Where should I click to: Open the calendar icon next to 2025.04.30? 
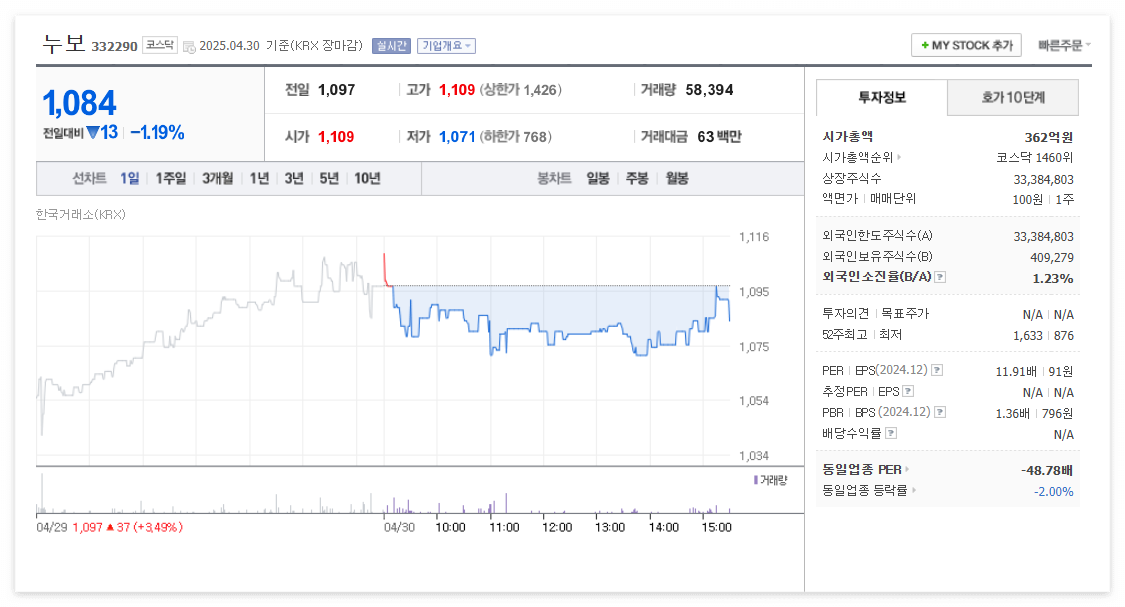[x=187, y=45]
